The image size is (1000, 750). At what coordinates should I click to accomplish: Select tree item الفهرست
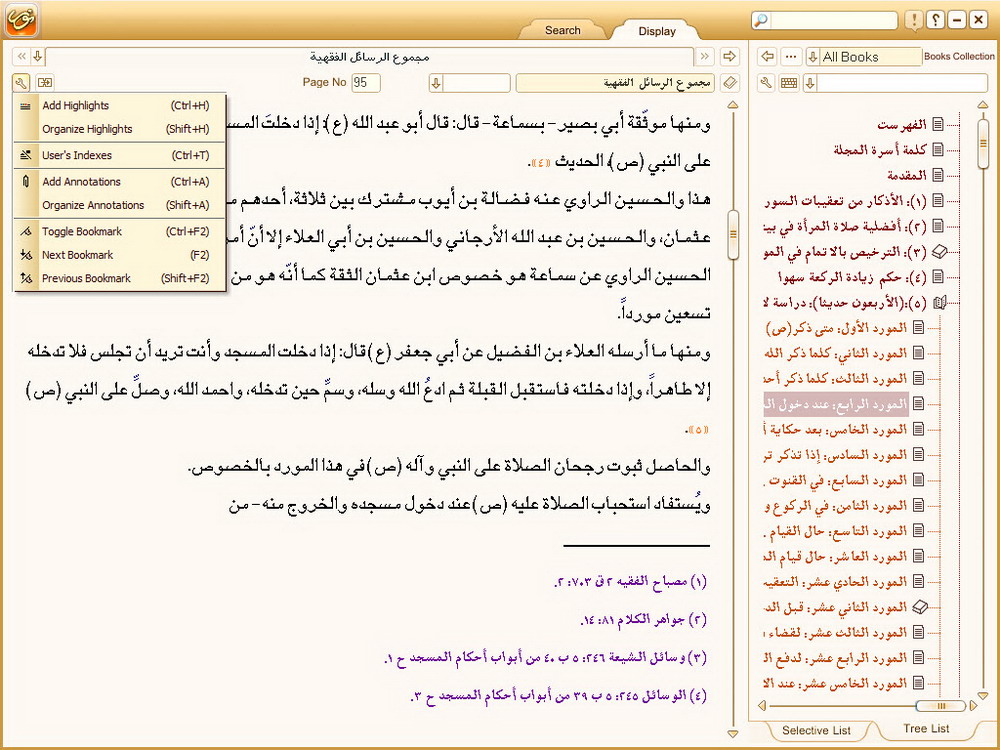(901, 124)
